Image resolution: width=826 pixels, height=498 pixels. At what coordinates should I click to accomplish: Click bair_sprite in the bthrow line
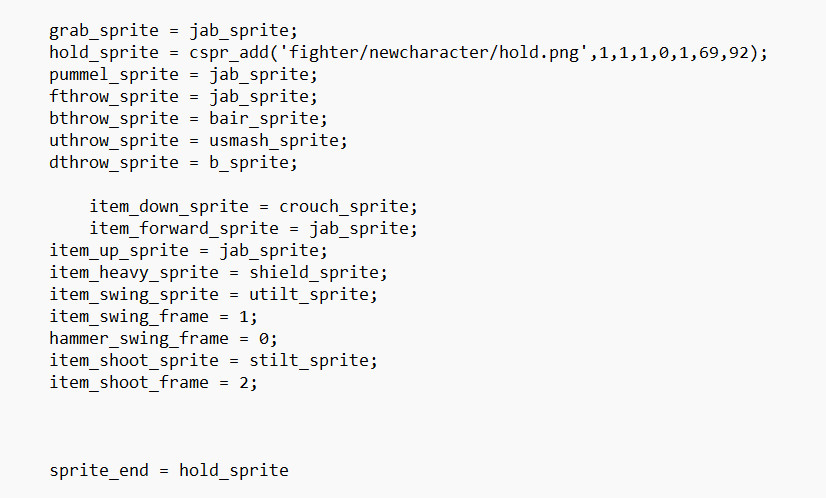coord(268,119)
